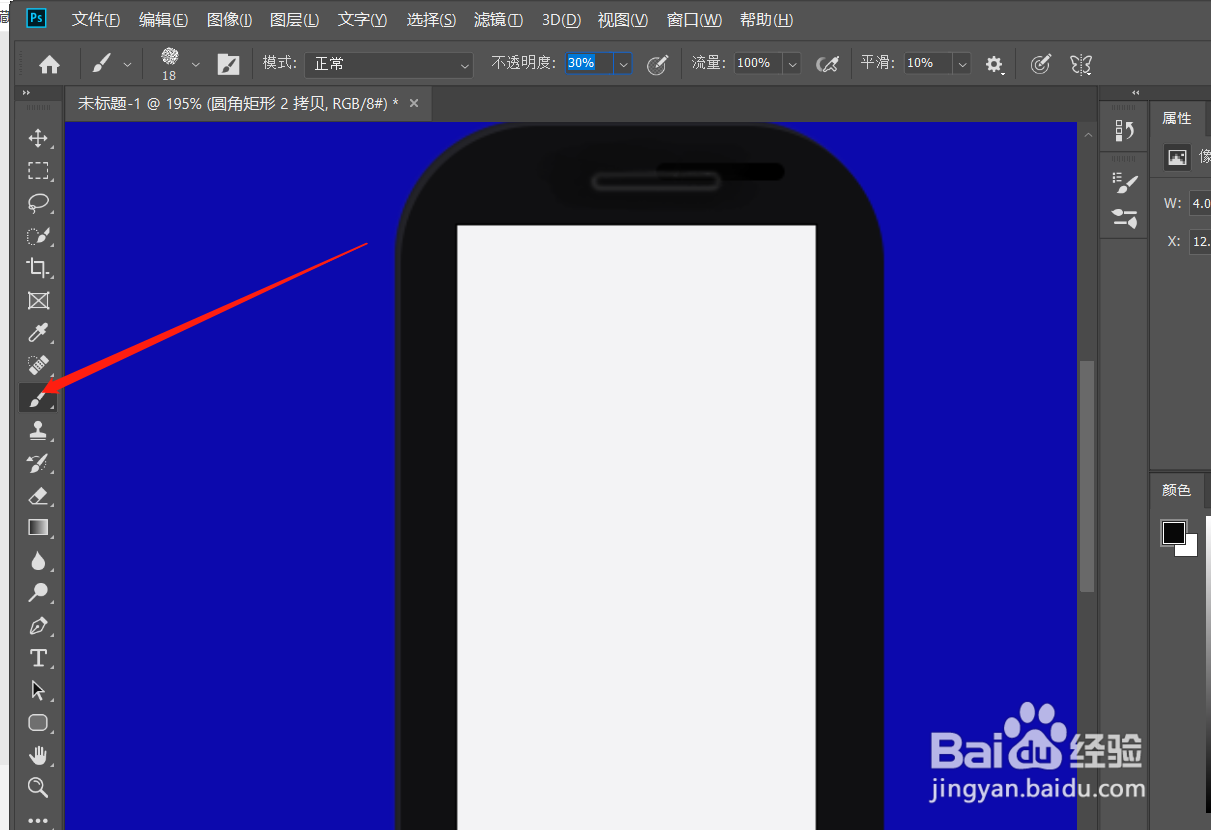The height and width of the screenshot is (830, 1211).
Task: Expand the toolbox double-arrow
Action: 27,93
